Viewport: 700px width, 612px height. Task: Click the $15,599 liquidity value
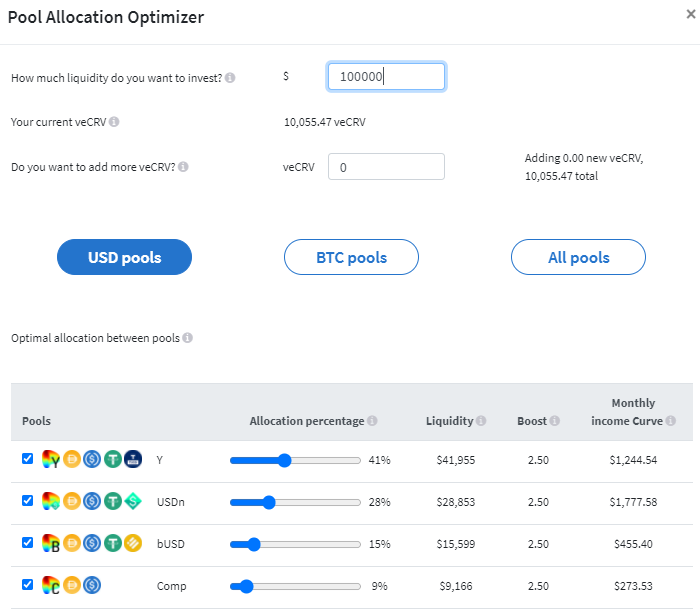pyautogui.click(x=456, y=544)
